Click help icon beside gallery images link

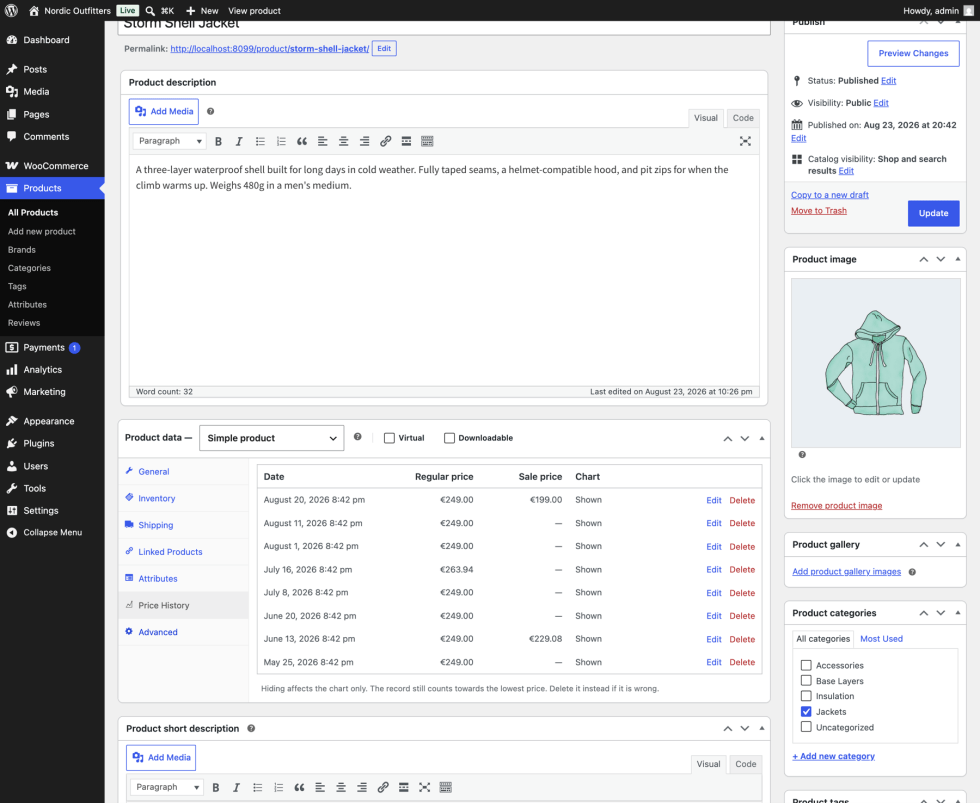coord(912,572)
